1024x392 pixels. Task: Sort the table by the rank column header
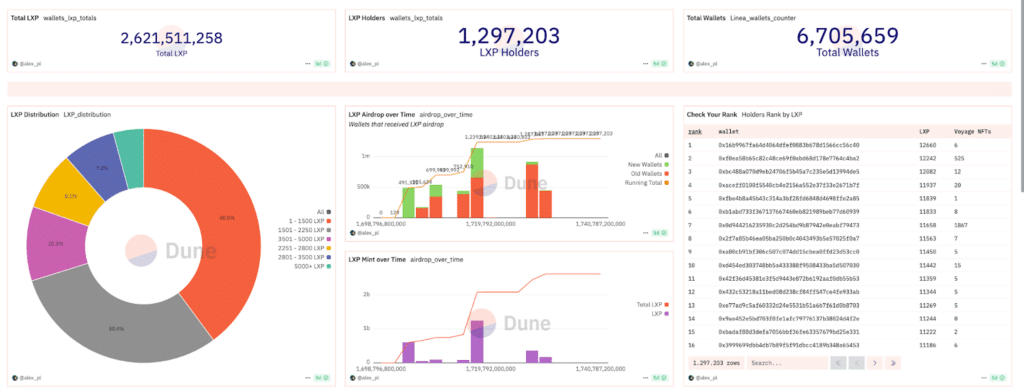coord(694,131)
